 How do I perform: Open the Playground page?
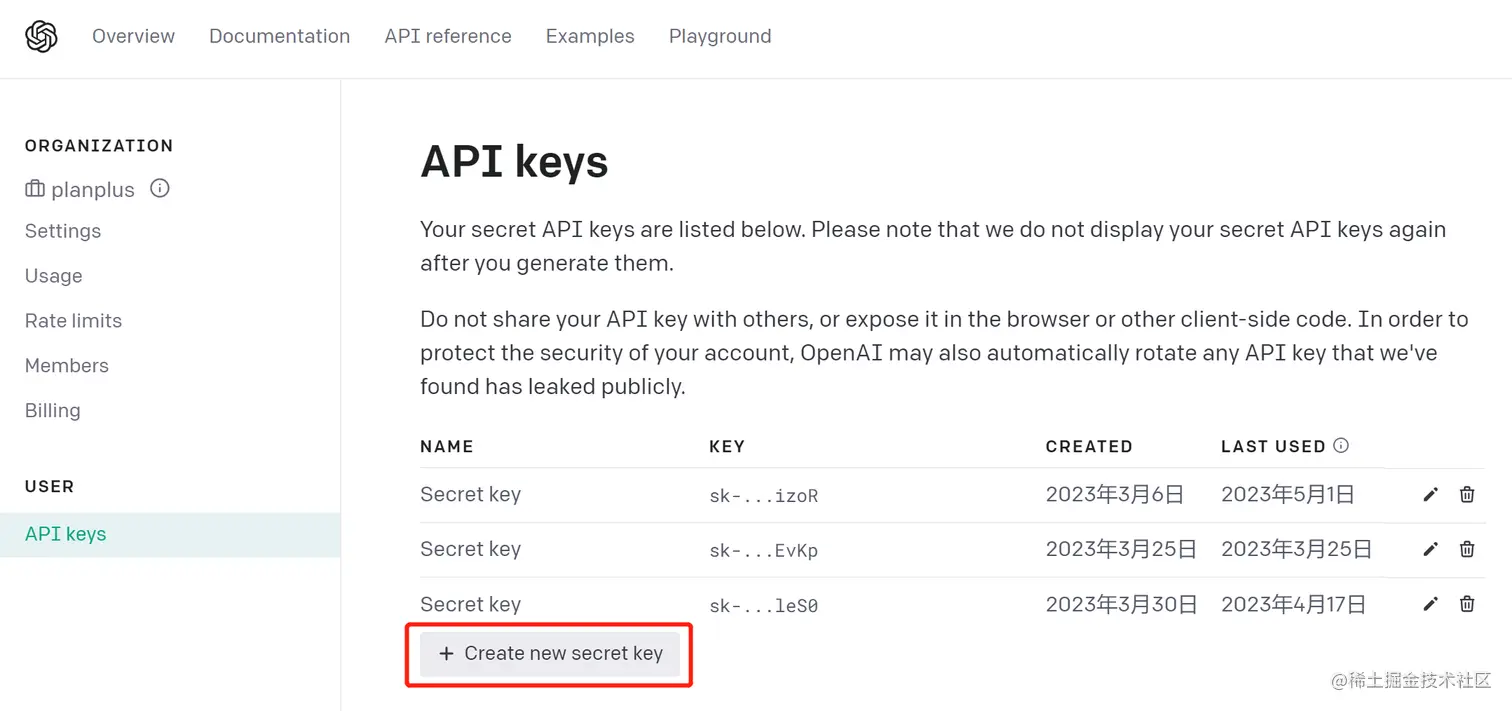[x=720, y=36]
